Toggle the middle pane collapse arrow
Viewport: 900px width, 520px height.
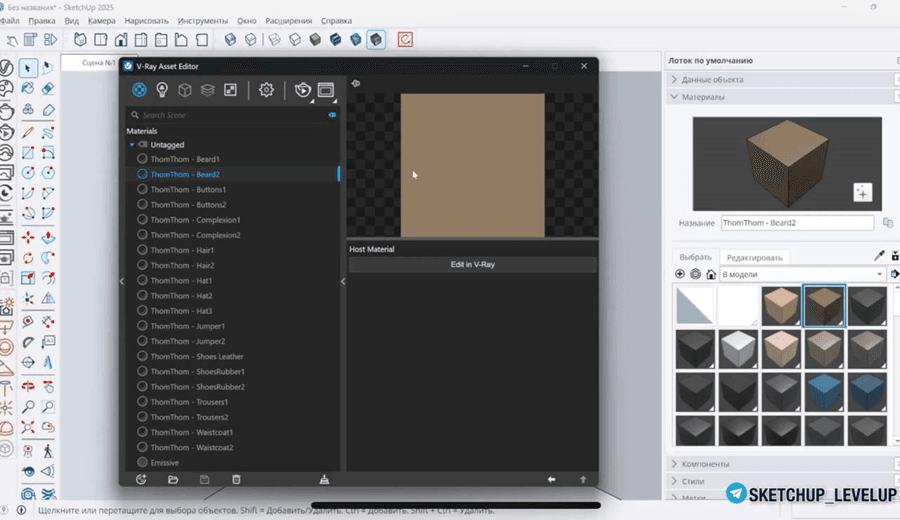[x=343, y=281]
